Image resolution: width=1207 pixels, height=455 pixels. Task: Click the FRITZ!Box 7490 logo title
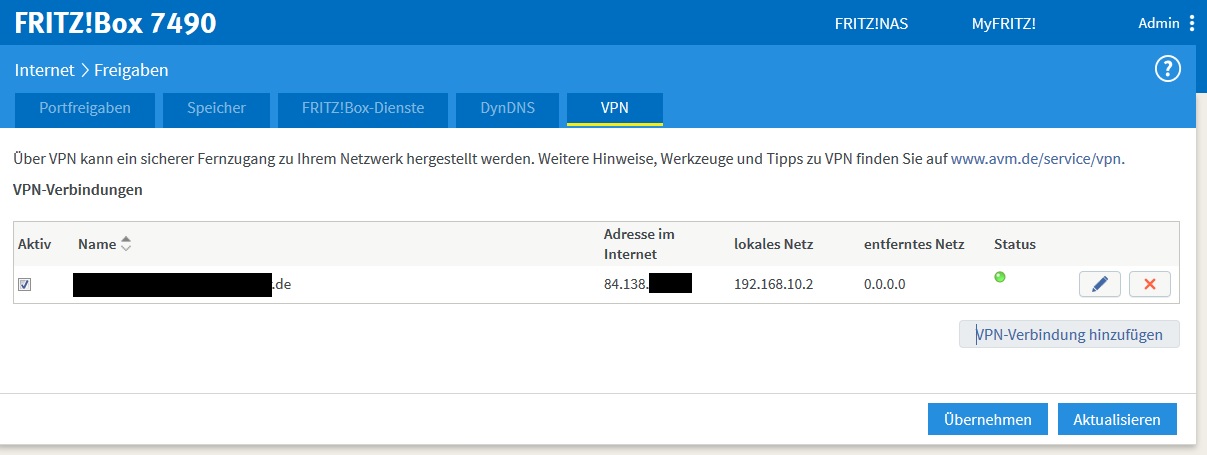115,22
